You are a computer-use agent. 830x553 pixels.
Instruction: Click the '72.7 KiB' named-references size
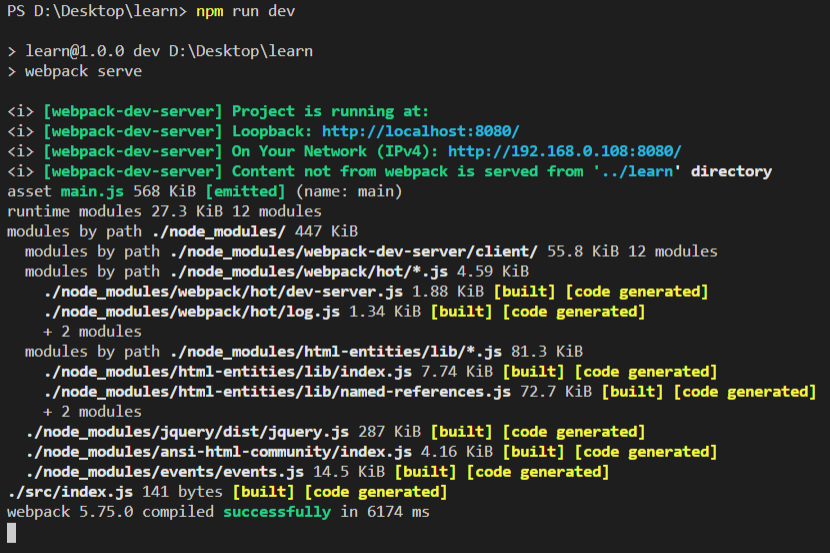coord(556,392)
